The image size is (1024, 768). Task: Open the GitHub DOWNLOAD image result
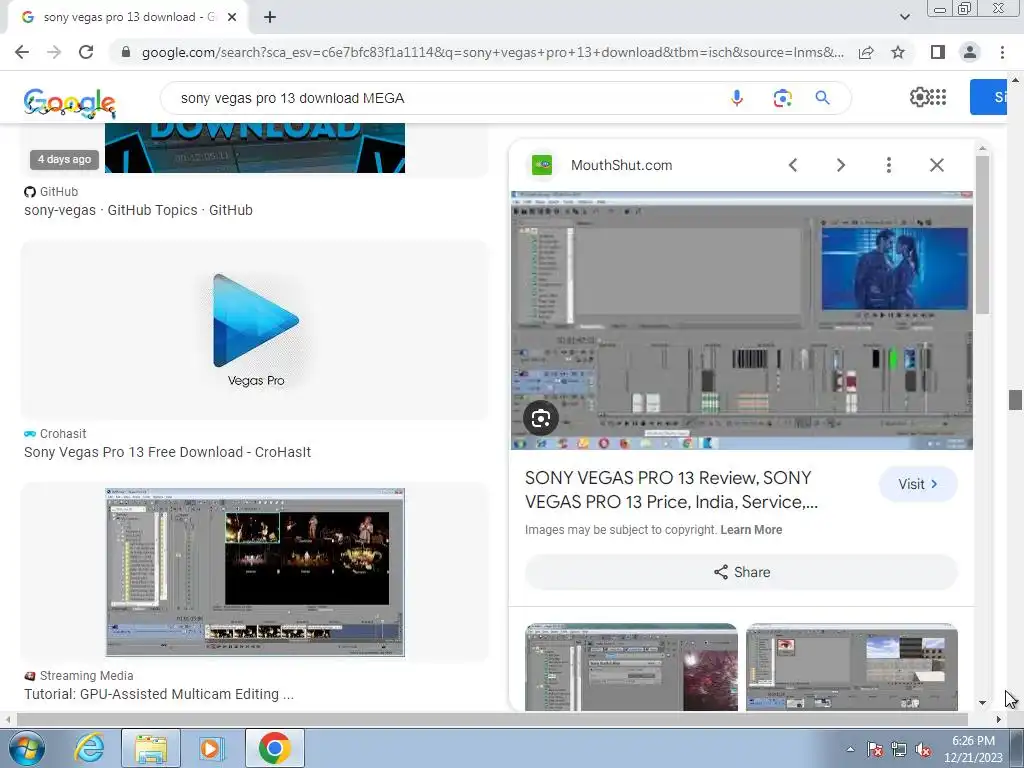pos(255,148)
